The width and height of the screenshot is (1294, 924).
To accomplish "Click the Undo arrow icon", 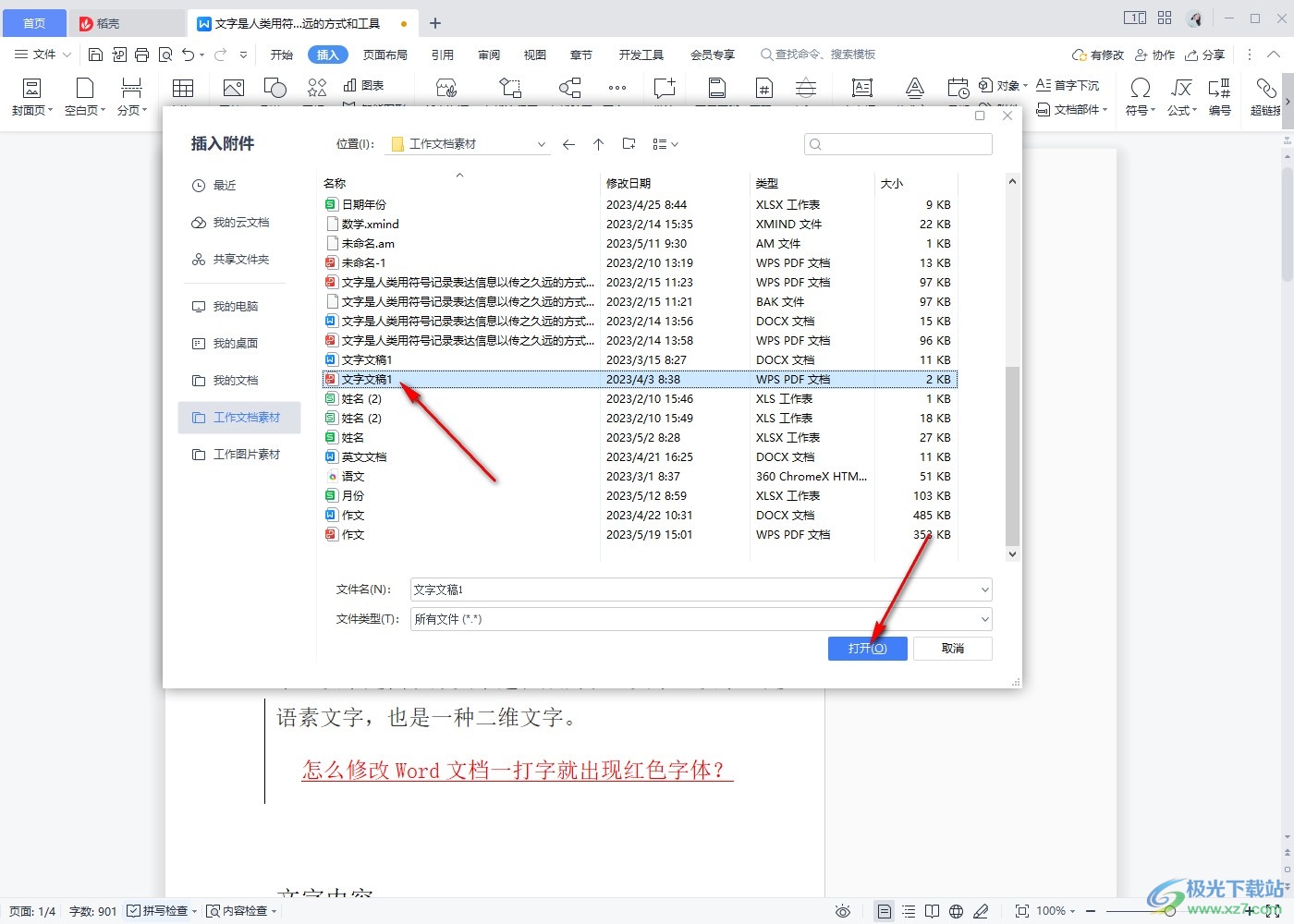I will [x=189, y=55].
